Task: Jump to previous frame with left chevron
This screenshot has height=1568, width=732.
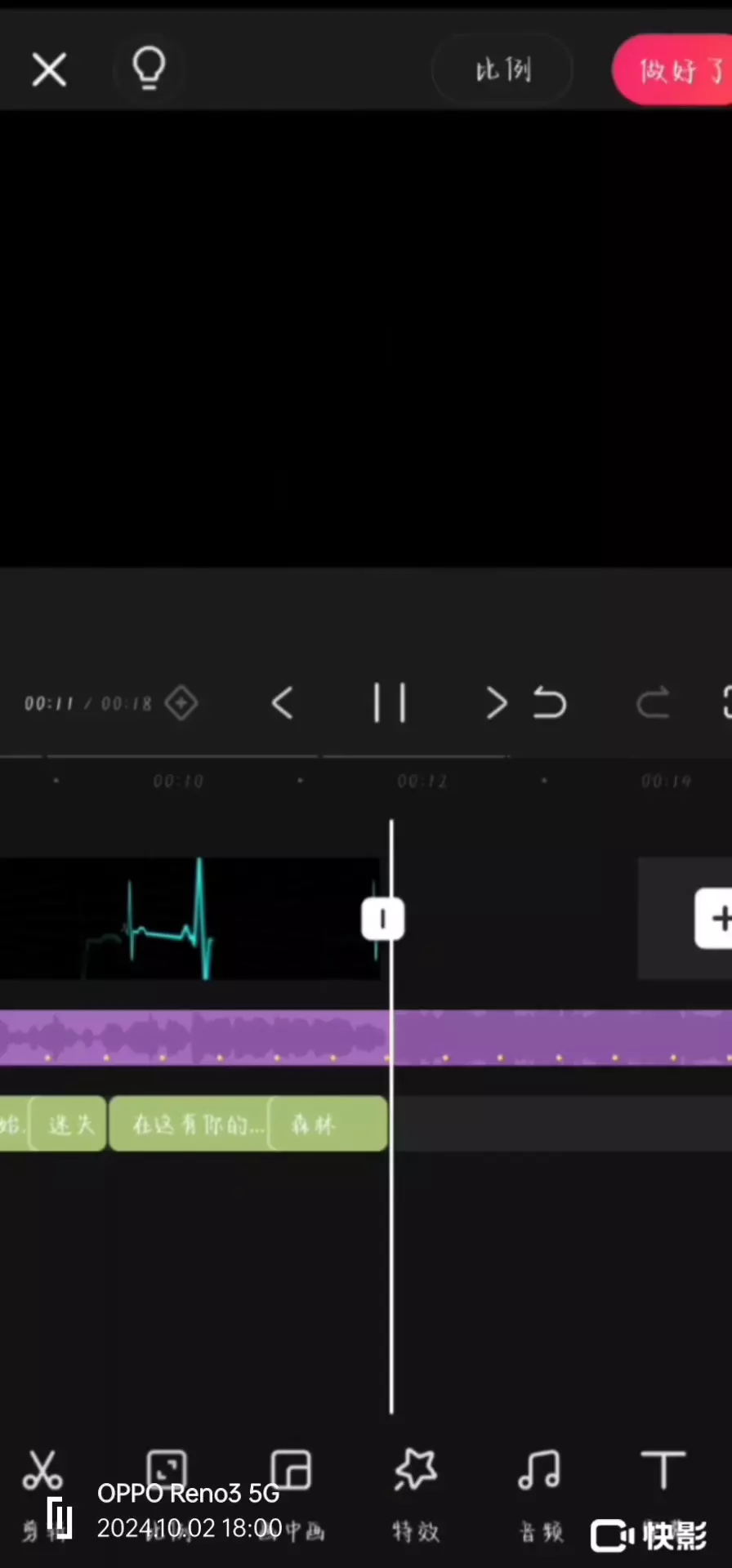Action: tap(283, 703)
